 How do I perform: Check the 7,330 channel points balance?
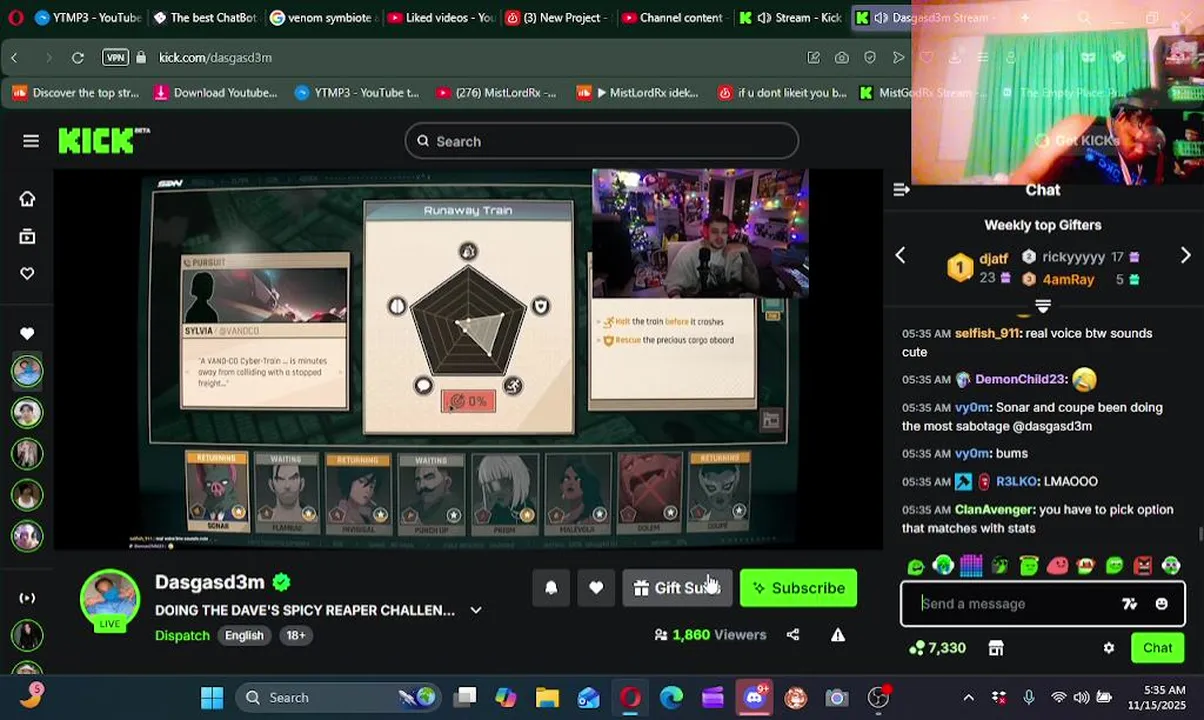[937, 648]
